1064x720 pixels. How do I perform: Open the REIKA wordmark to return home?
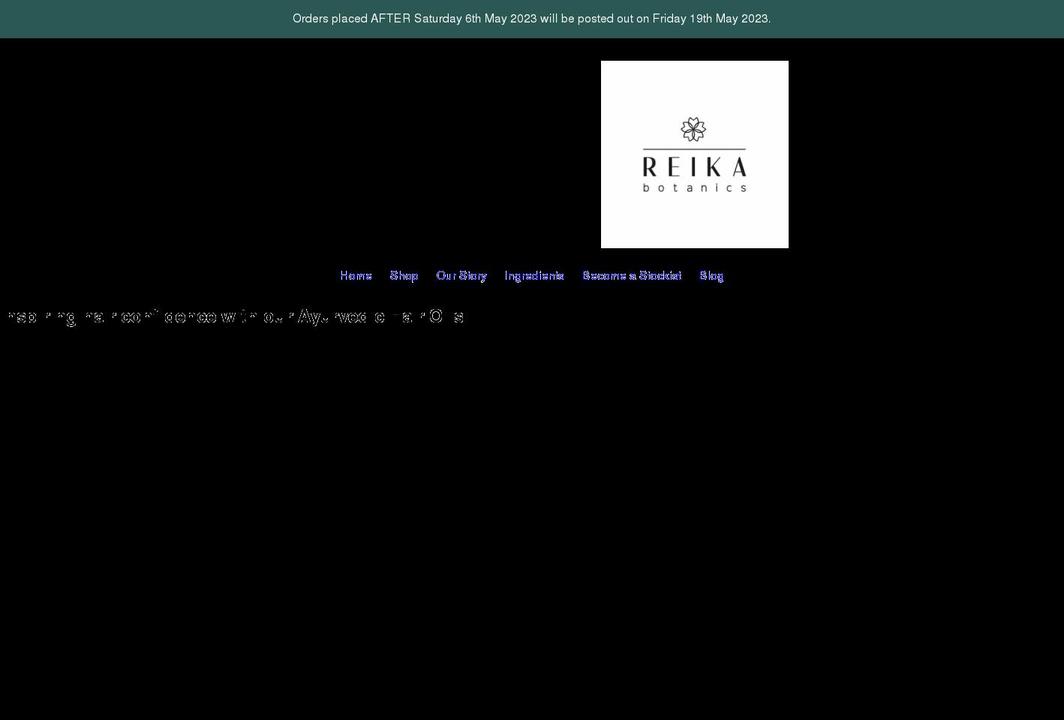[x=694, y=168]
